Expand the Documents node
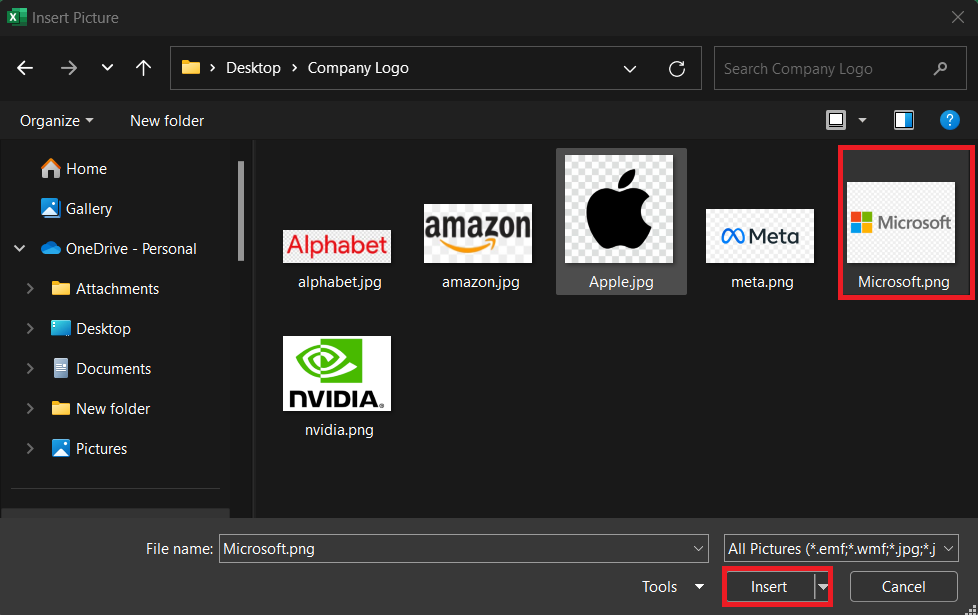Screen dimensions: 978x615 coord(30,368)
